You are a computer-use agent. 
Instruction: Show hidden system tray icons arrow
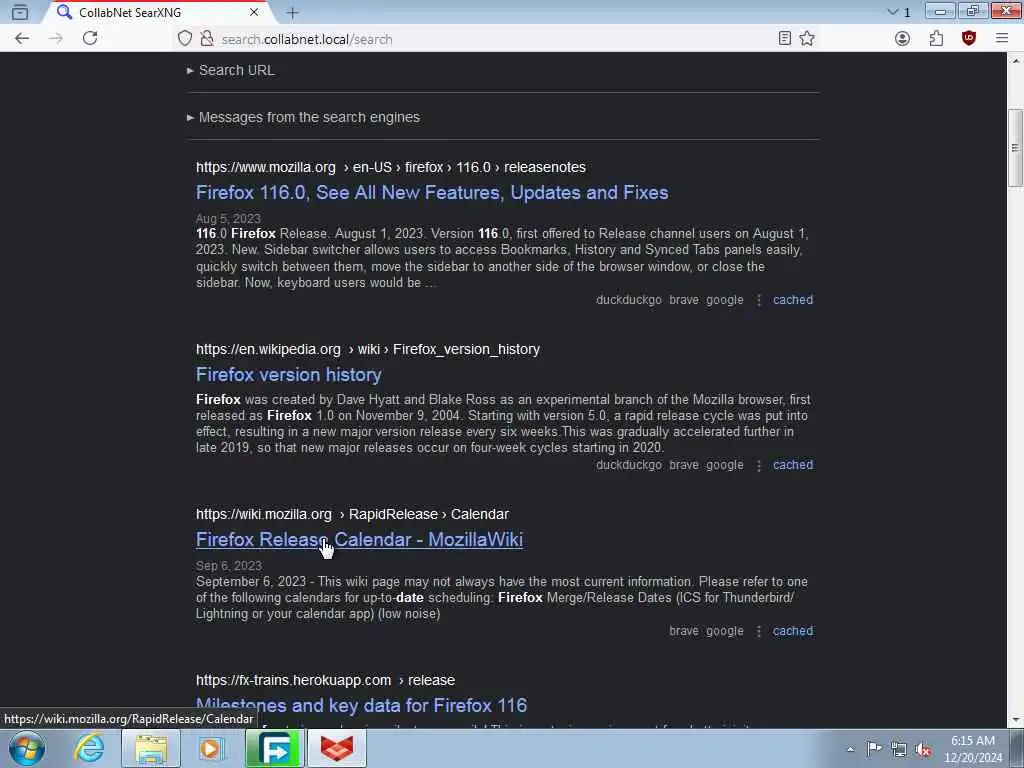point(850,749)
